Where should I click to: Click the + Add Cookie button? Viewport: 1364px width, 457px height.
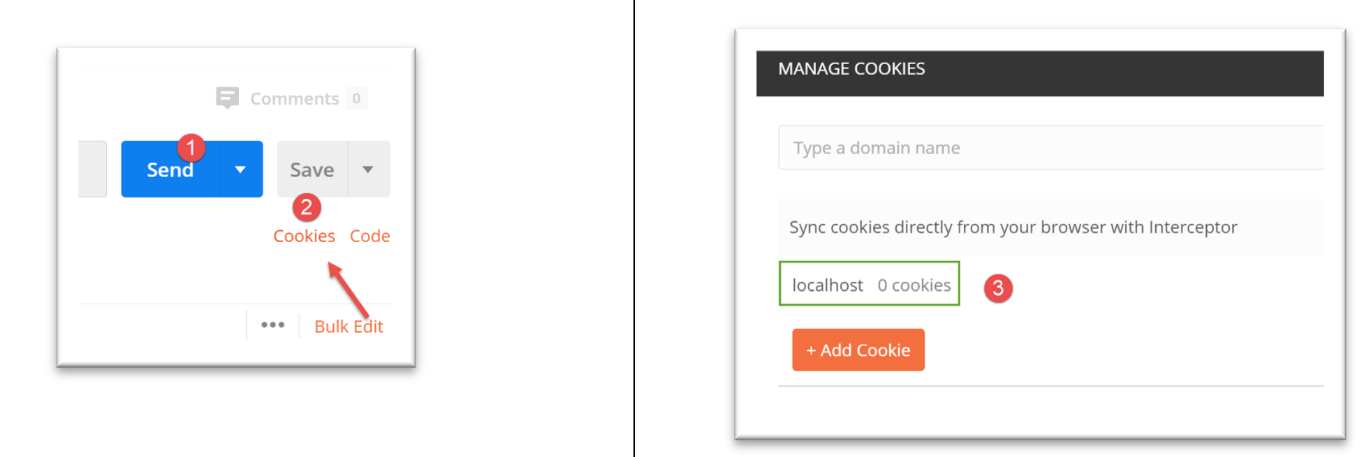coord(858,350)
